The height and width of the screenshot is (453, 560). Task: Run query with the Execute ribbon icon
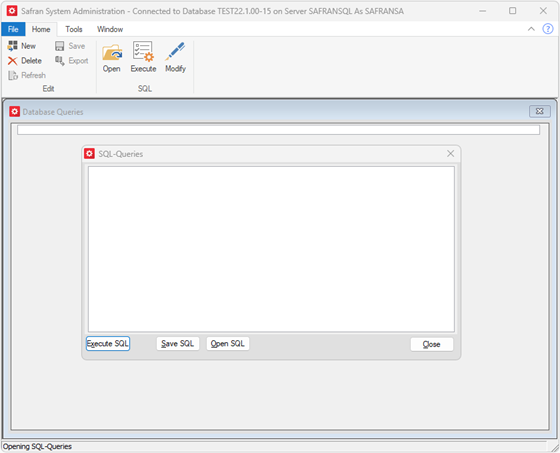coord(143,51)
